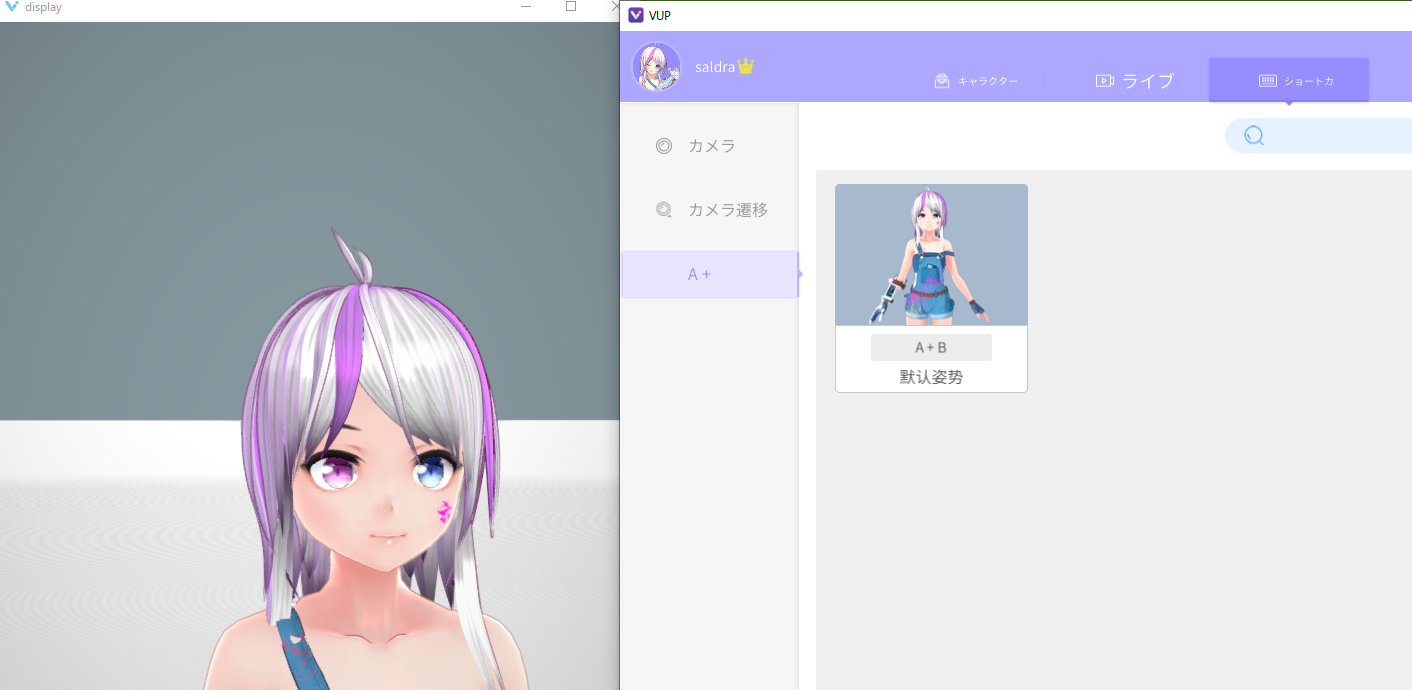Minimize the display window
This screenshot has width=1412, height=690.
pyautogui.click(x=526, y=7)
